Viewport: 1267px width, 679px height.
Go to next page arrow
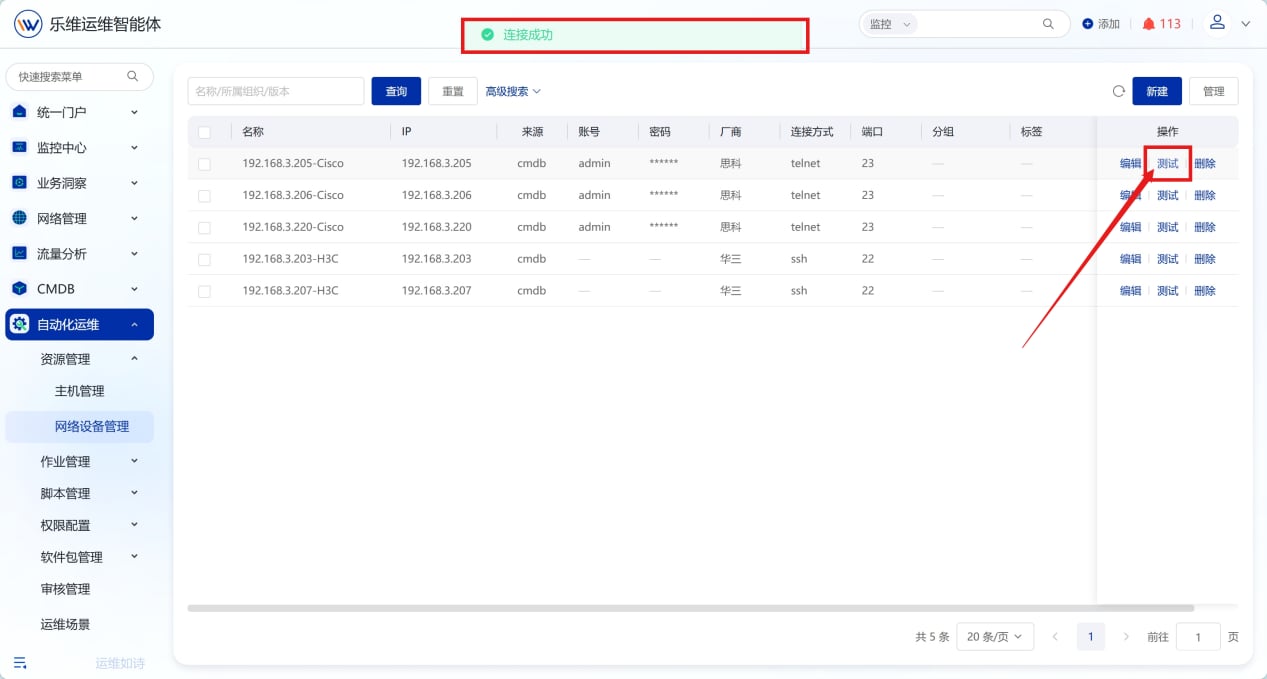click(x=1126, y=637)
